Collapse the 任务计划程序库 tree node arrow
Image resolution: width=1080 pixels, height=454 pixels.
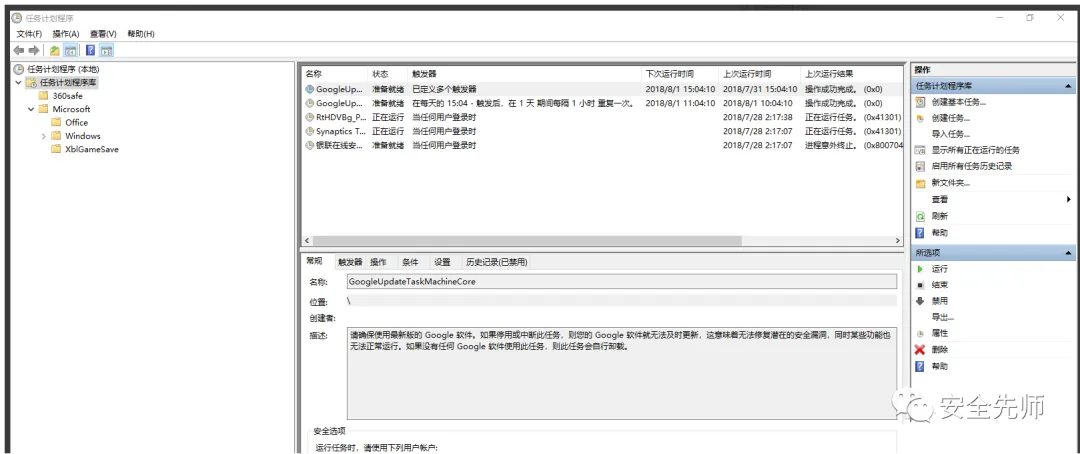pyautogui.click(x=19, y=83)
